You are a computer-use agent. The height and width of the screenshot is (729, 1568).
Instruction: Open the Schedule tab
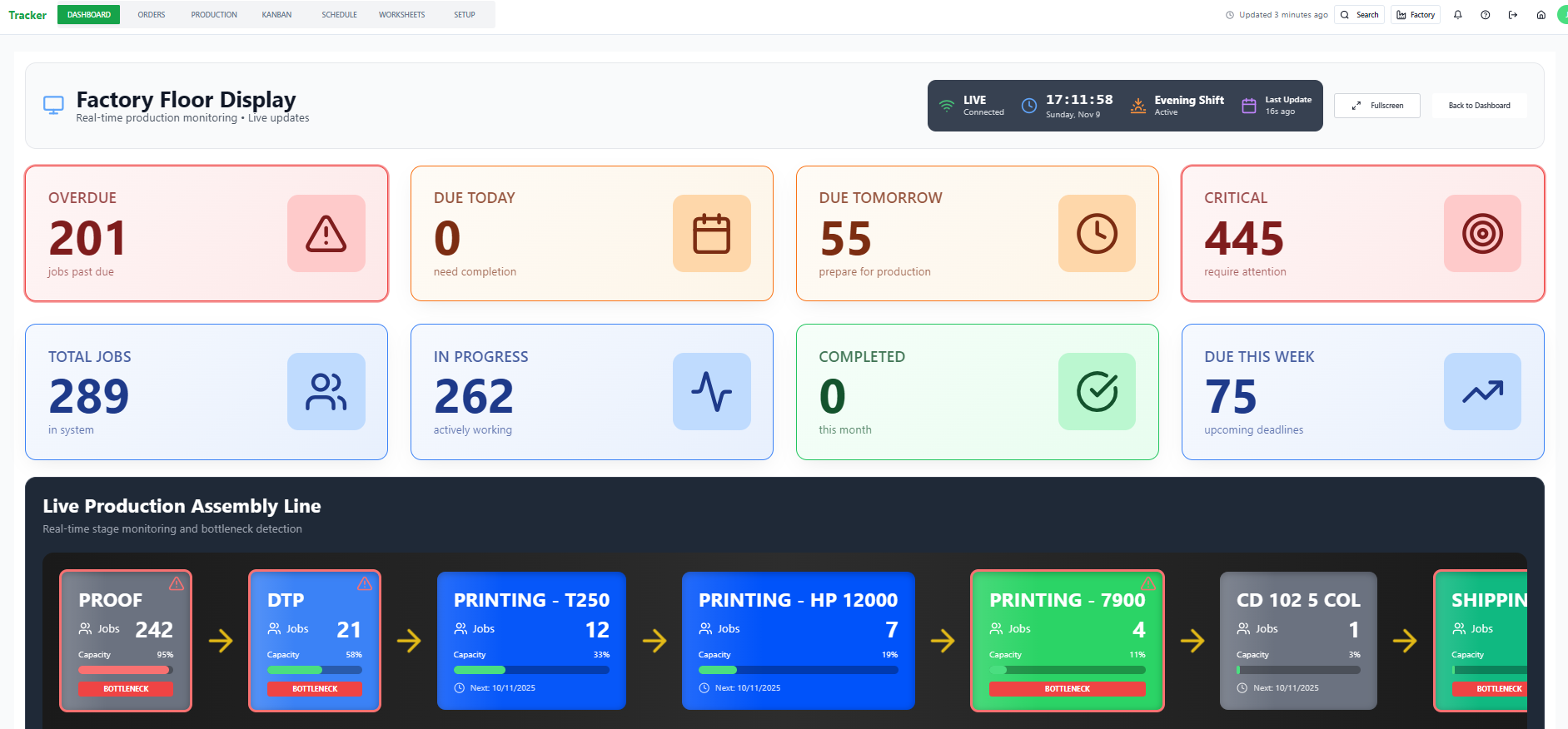(x=339, y=15)
